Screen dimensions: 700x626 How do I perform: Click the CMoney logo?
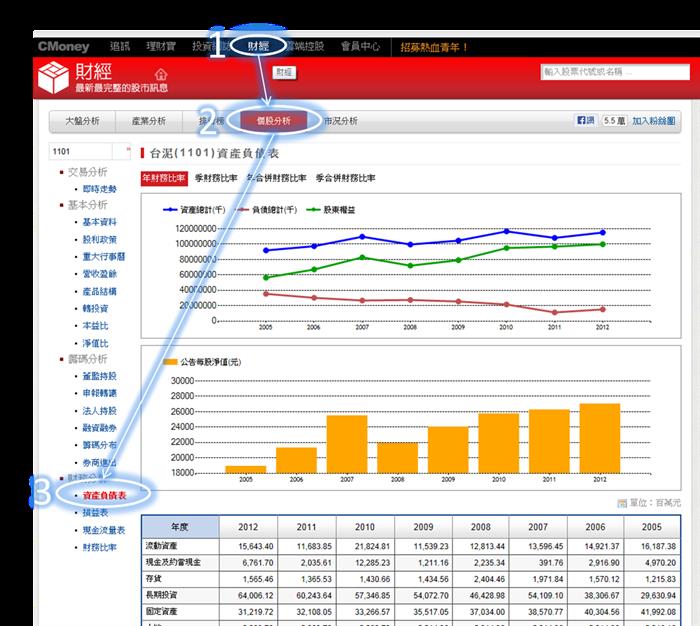tap(63, 46)
